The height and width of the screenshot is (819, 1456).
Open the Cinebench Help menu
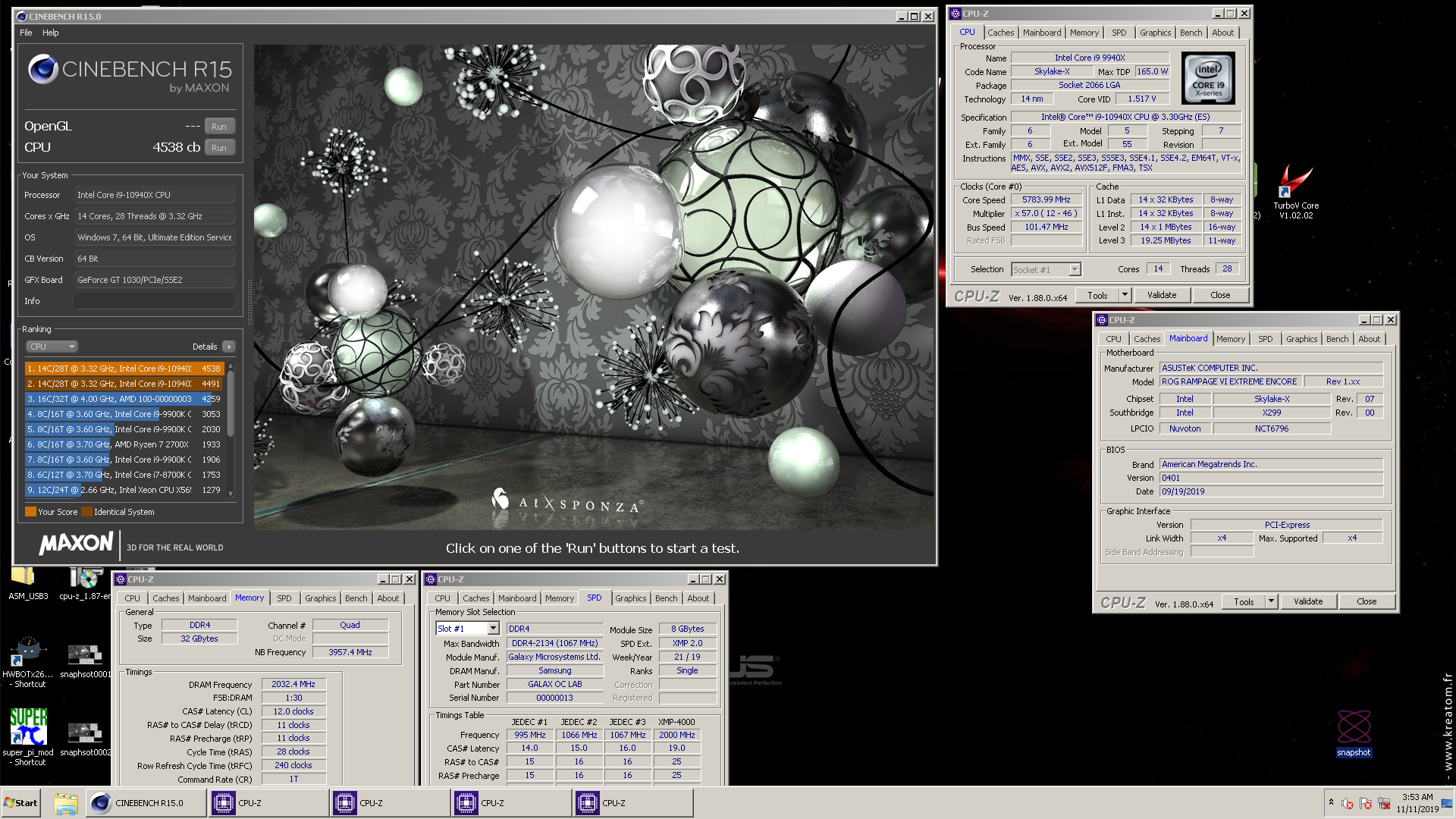50,33
